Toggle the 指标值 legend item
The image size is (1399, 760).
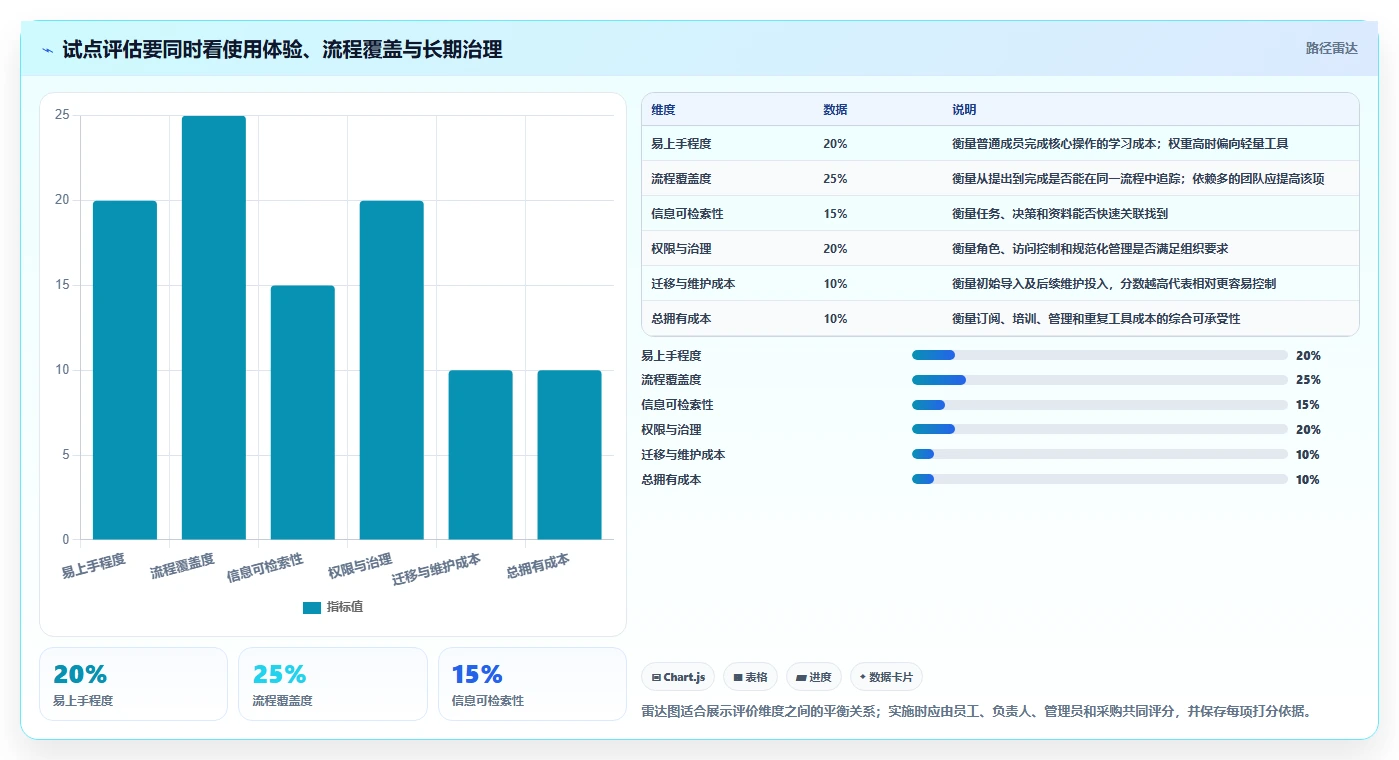click(333, 607)
